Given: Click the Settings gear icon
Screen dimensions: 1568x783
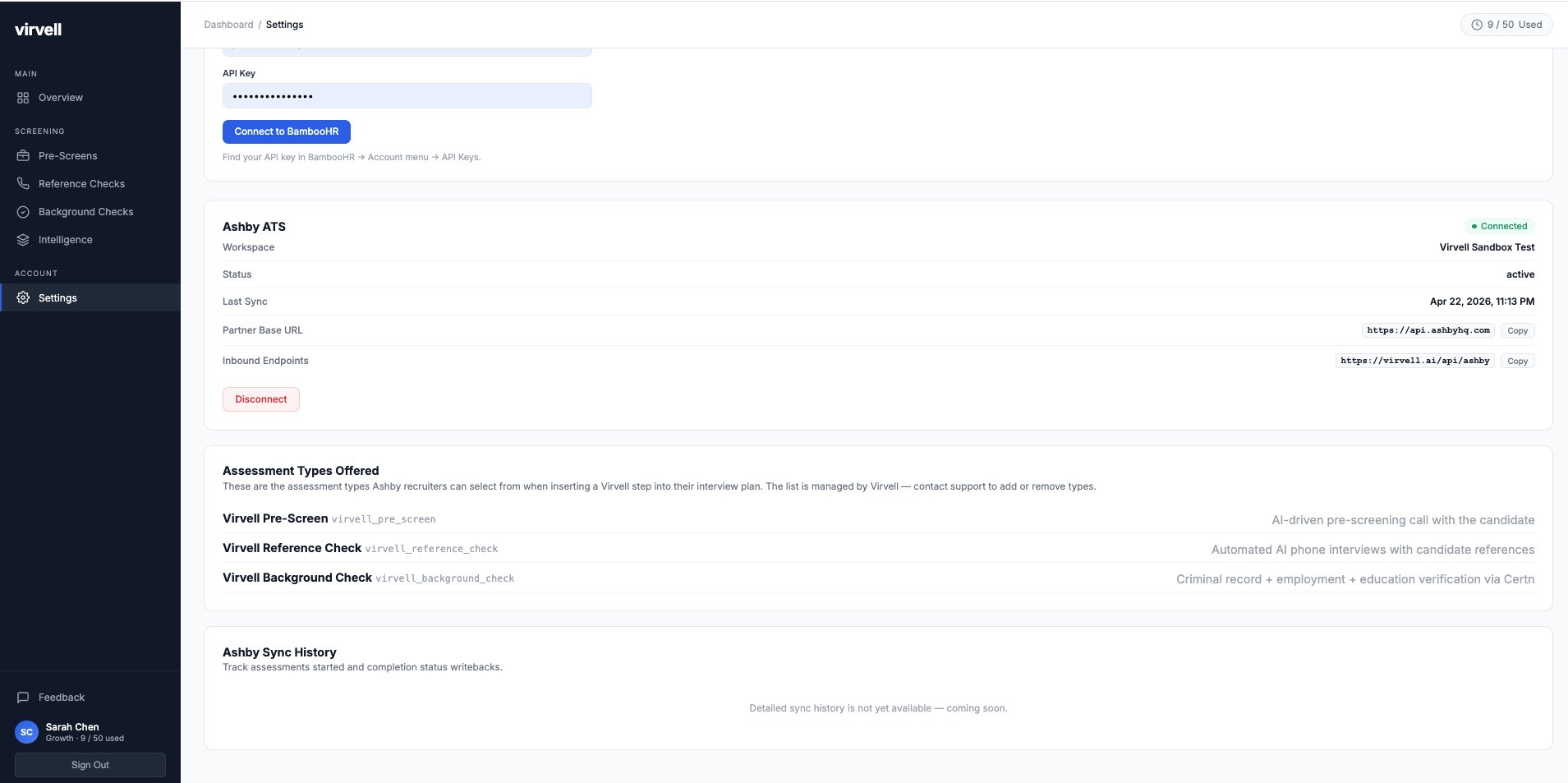Looking at the screenshot, I should 23,298.
